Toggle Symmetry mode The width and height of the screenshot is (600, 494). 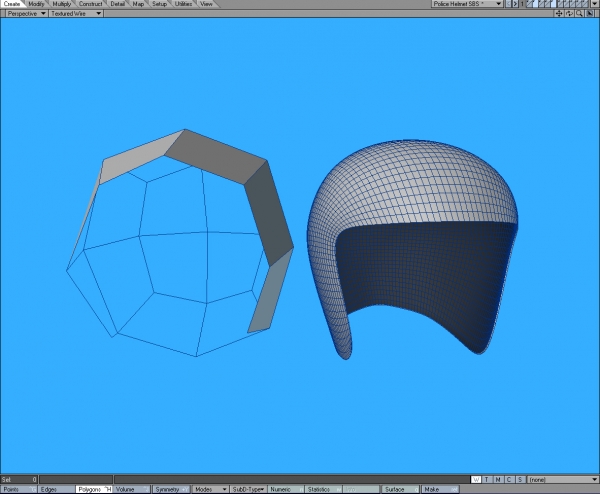171,489
